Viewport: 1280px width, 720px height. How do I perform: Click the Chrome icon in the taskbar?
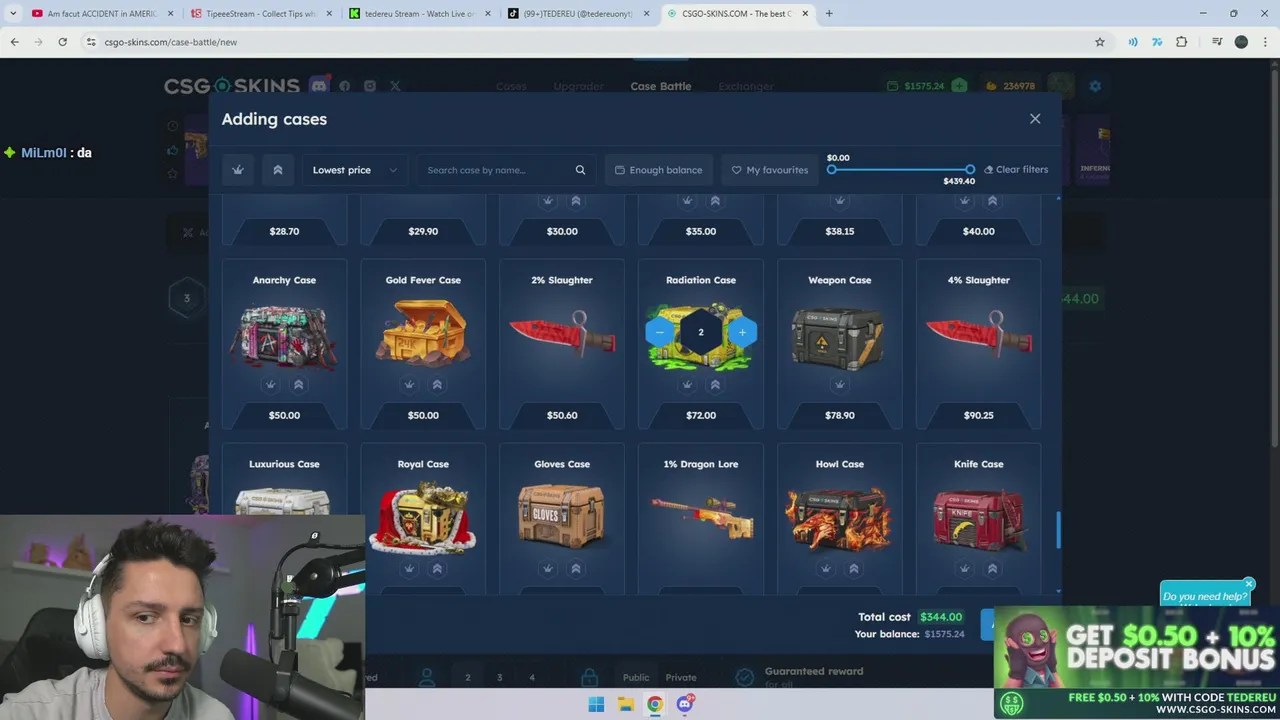655,705
